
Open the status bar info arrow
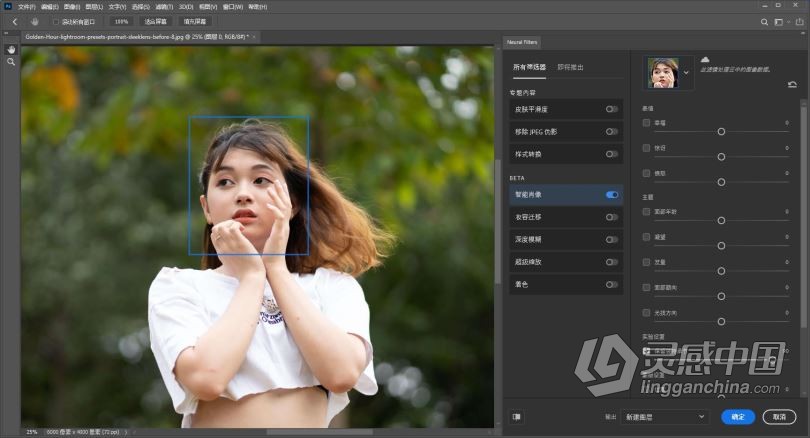(126, 432)
